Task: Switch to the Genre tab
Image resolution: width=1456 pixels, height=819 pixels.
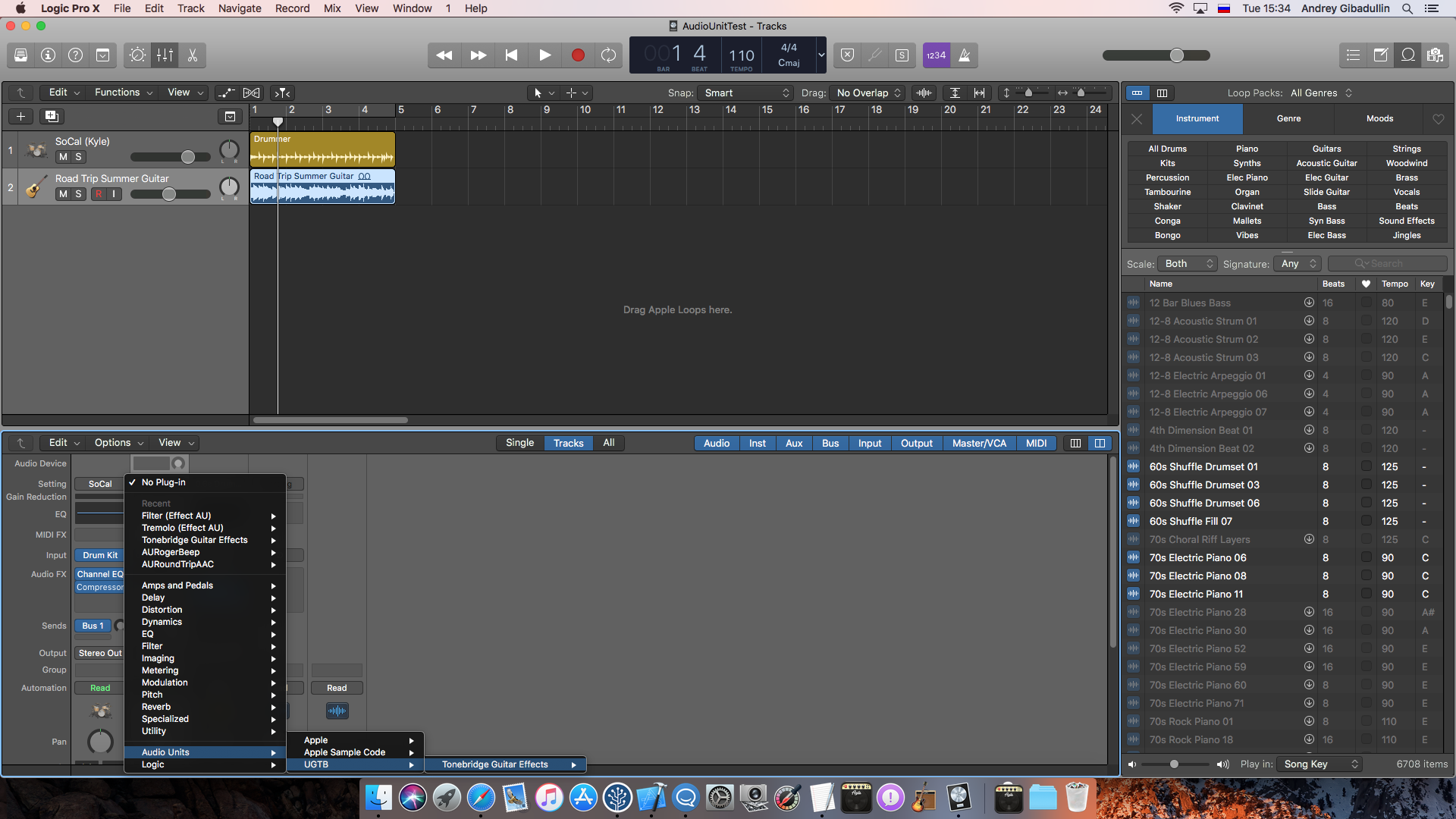Action: tap(1288, 119)
